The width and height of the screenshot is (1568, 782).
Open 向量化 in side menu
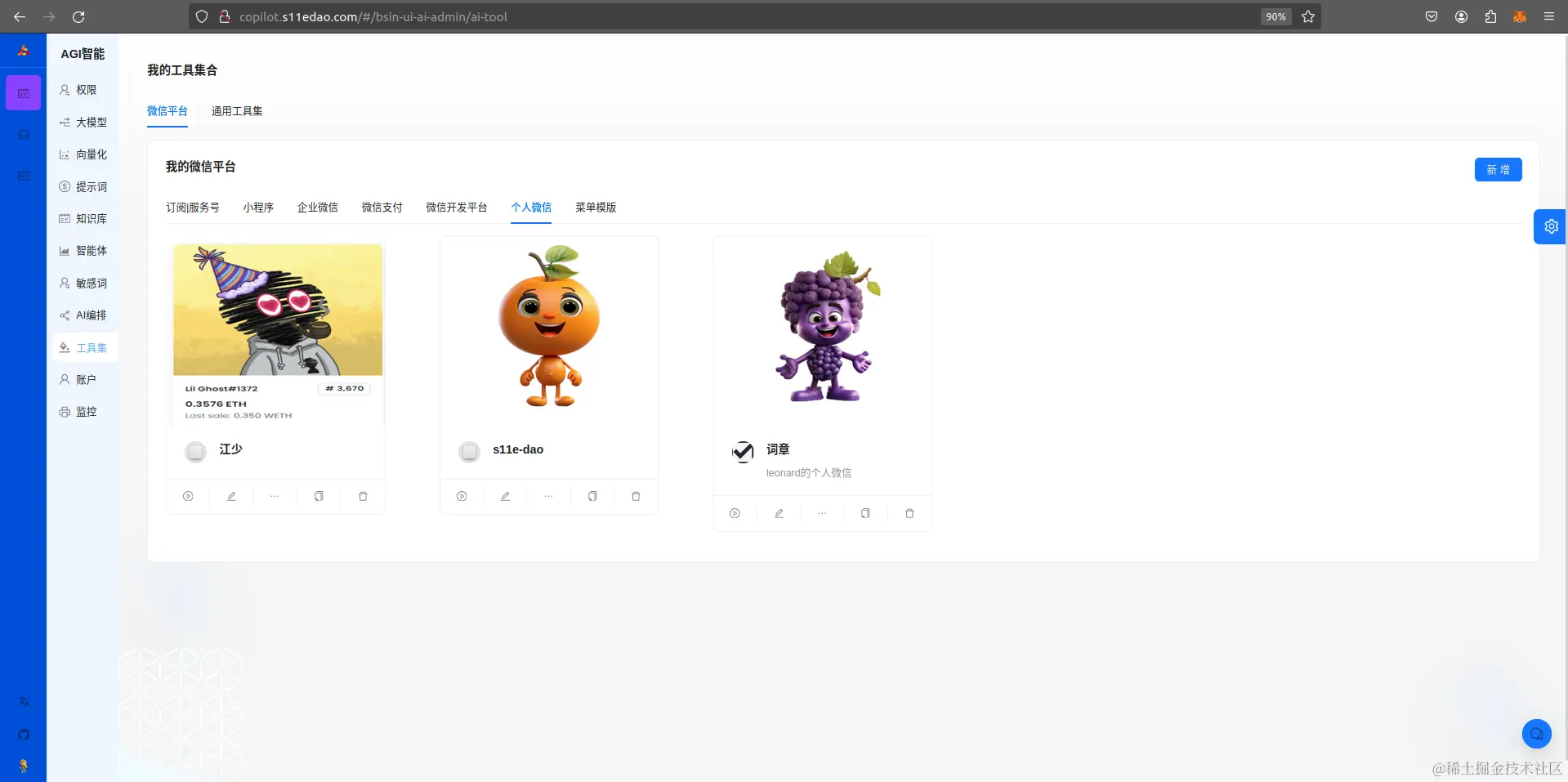pos(86,154)
